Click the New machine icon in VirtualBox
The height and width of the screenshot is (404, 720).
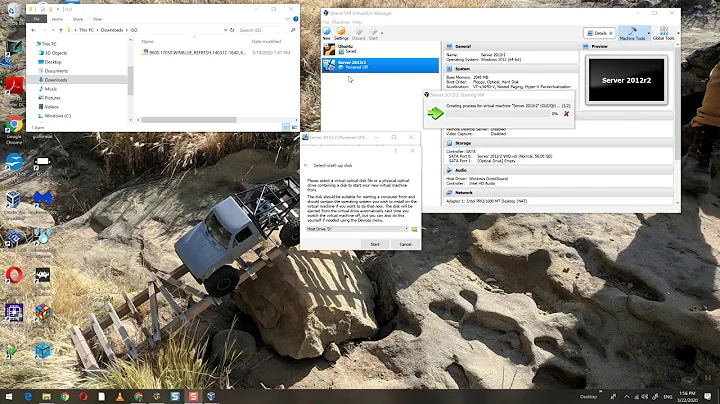coord(326,33)
